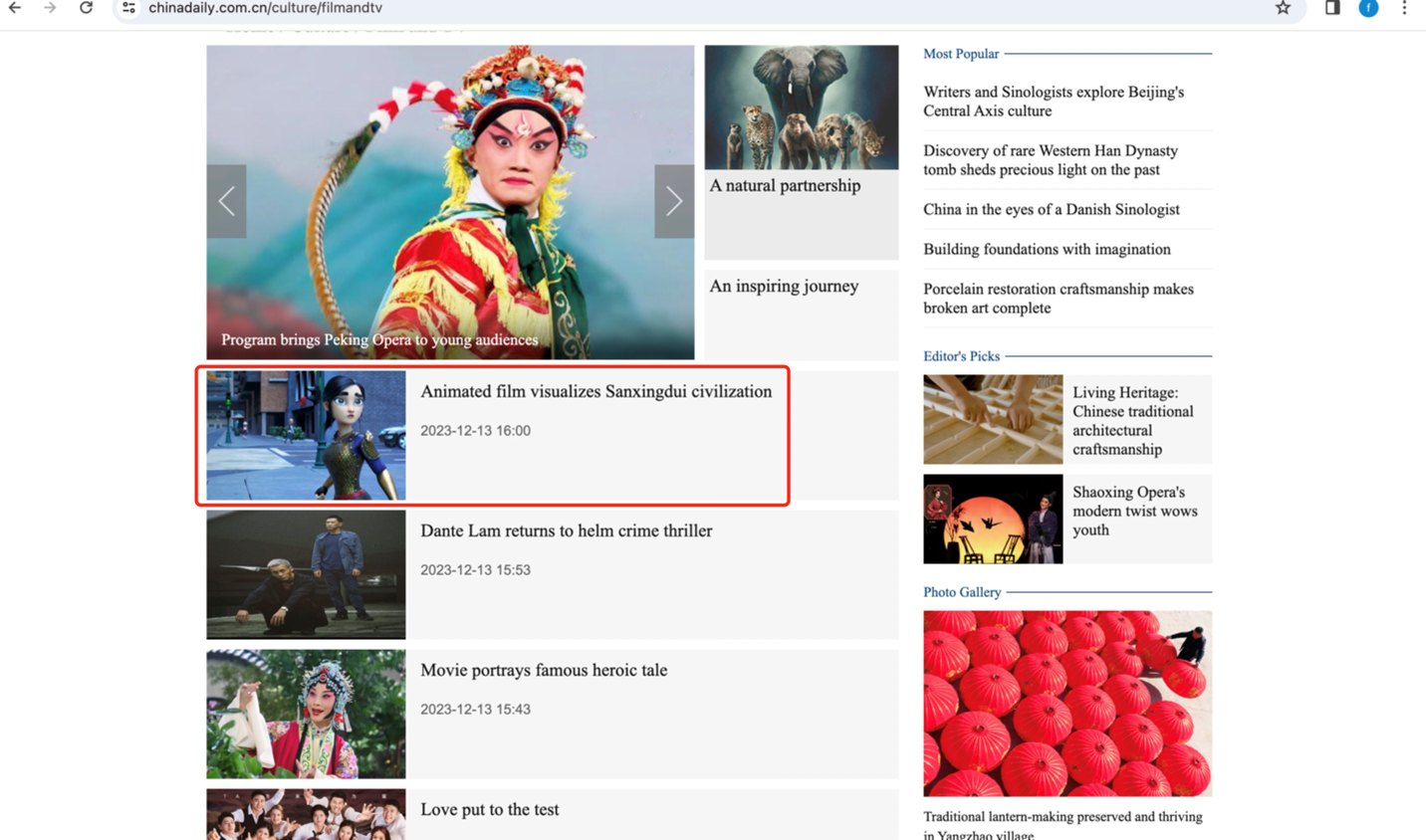
Task: Advance the carousel with the right arrow
Action: 674,201
